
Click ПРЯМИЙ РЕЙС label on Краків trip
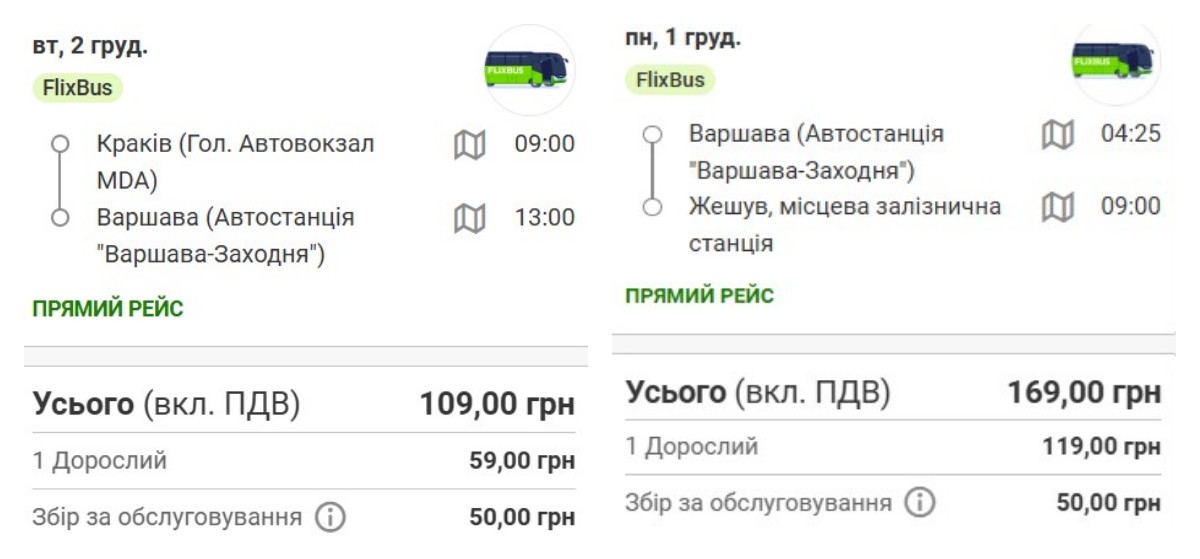(108, 309)
